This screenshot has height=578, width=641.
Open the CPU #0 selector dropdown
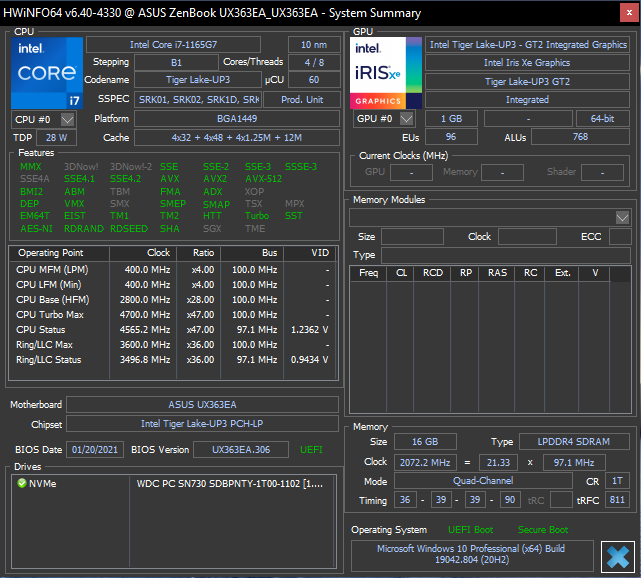pyautogui.click(x=67, y=119)
